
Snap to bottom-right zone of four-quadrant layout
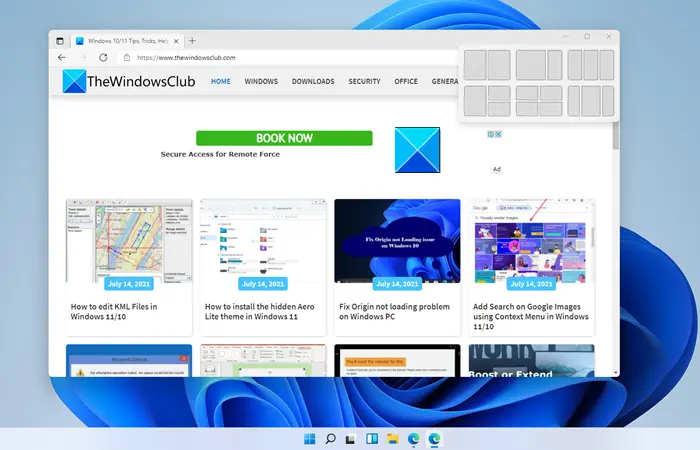tap(551, 109)
